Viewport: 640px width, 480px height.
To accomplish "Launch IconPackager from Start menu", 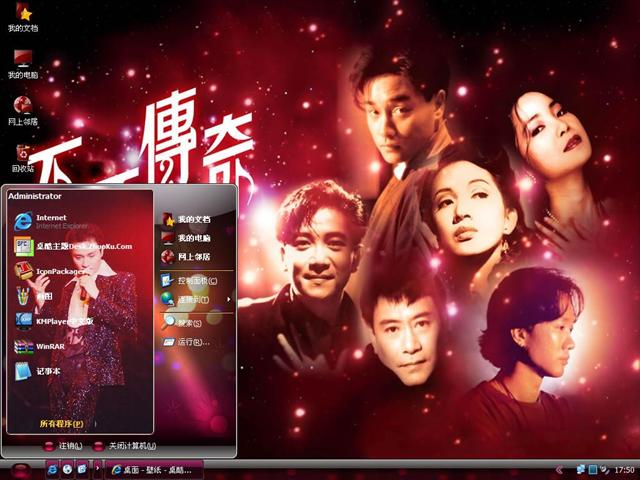I will pos(49,271).
